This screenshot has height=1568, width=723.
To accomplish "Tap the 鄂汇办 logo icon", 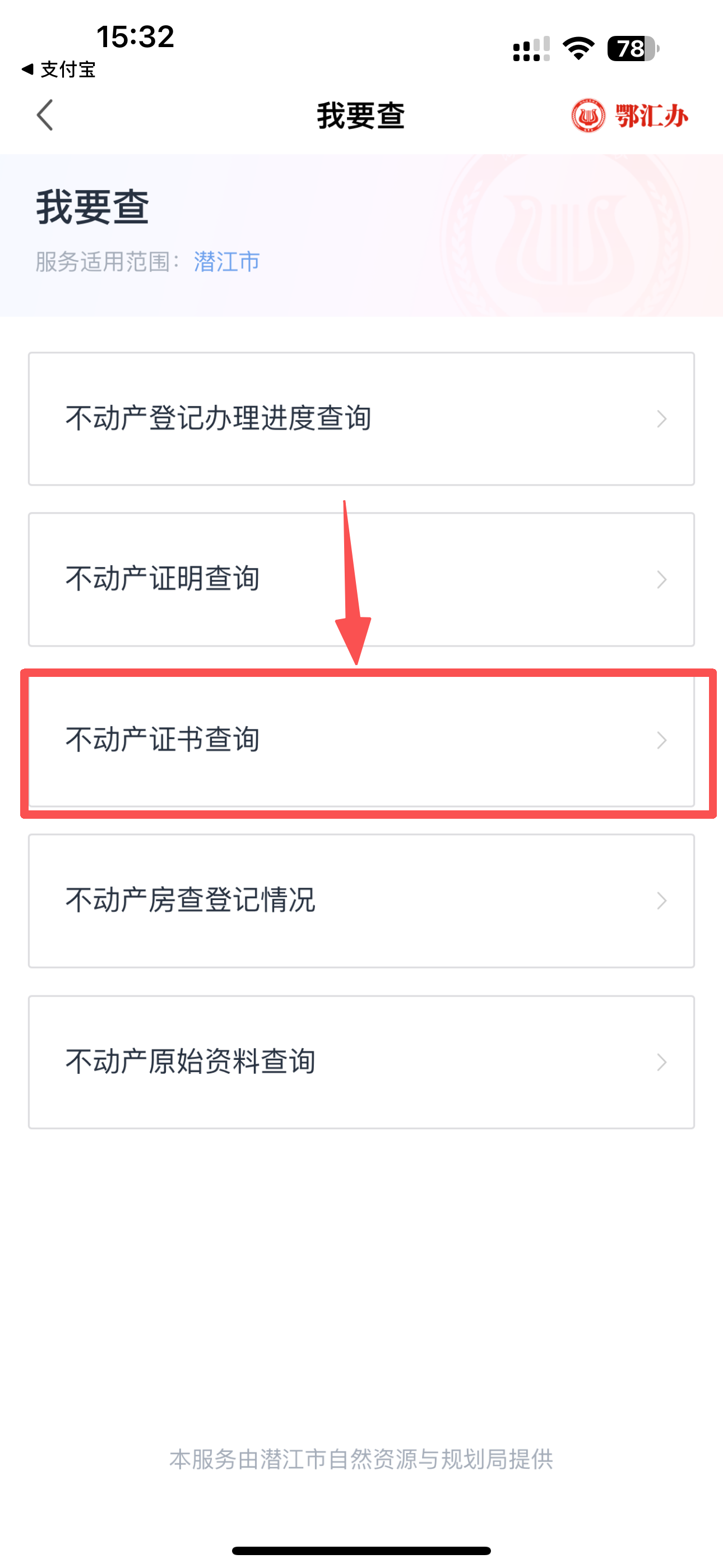I will pyautogui.click(x=588, y=116).
